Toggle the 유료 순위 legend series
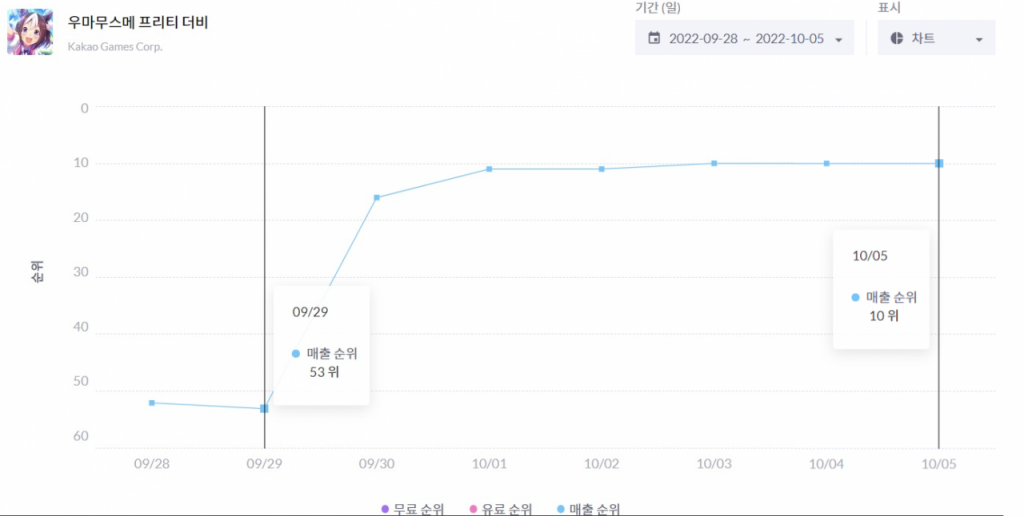Viewport: 1024px width, 516px height. click(x=500, y=509)
